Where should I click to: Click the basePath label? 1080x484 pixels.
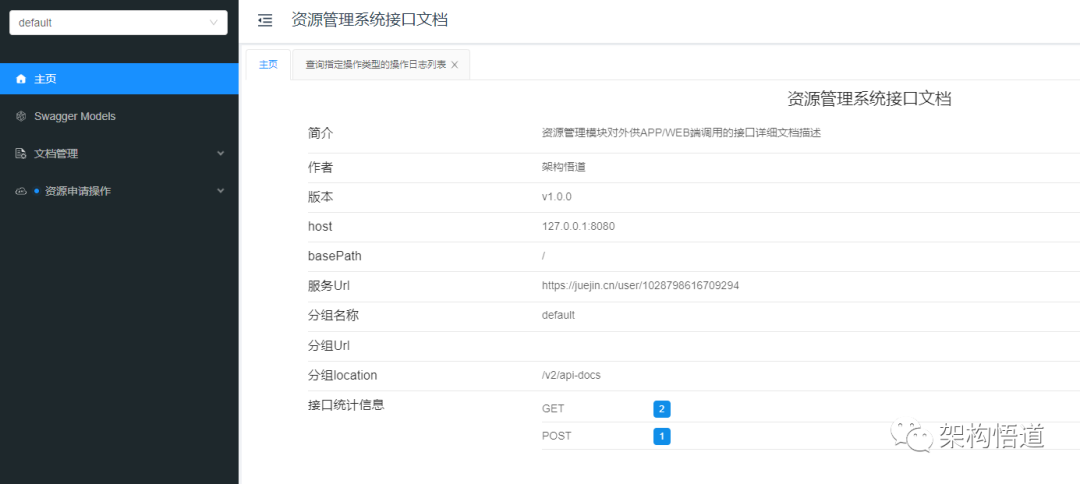[x=335, y=256]
